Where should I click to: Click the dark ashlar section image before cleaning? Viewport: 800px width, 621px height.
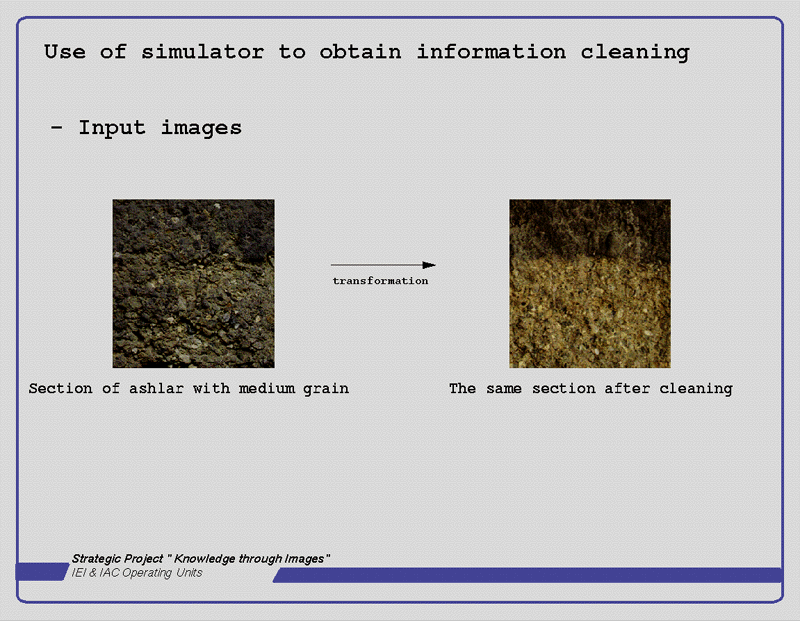[x=193, y=283]
